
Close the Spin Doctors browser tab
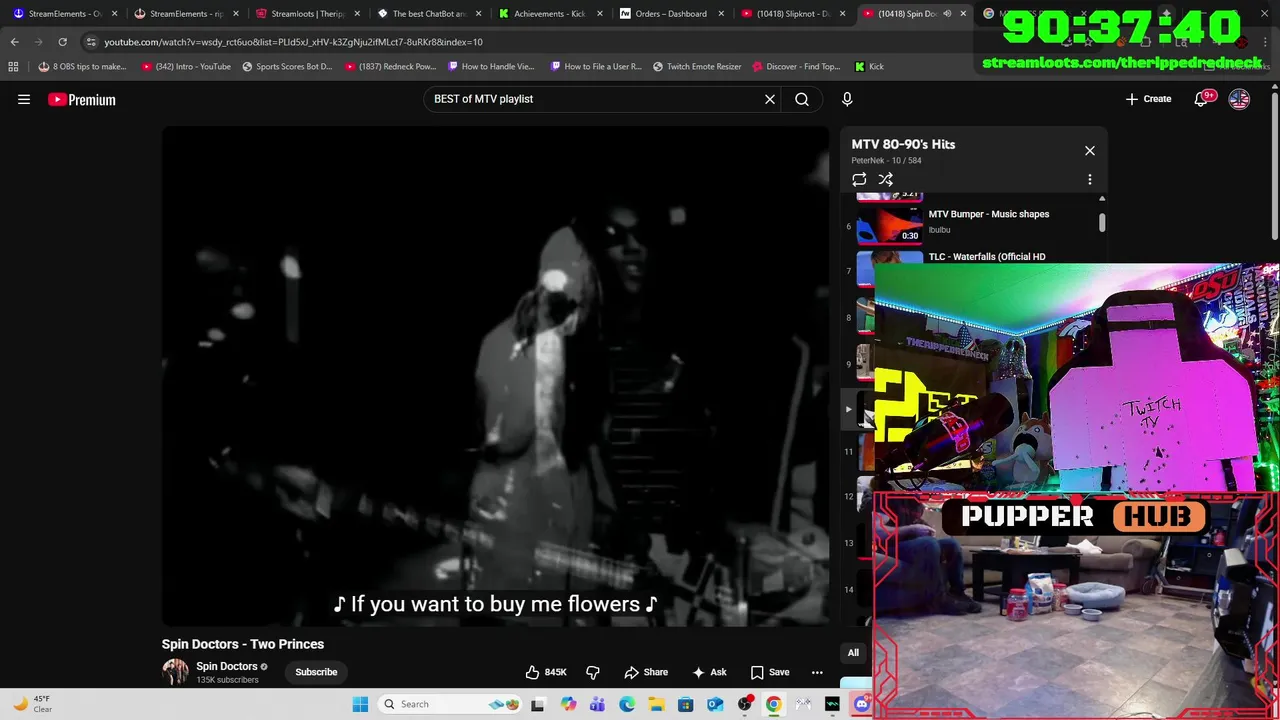(x=963, y=14)
